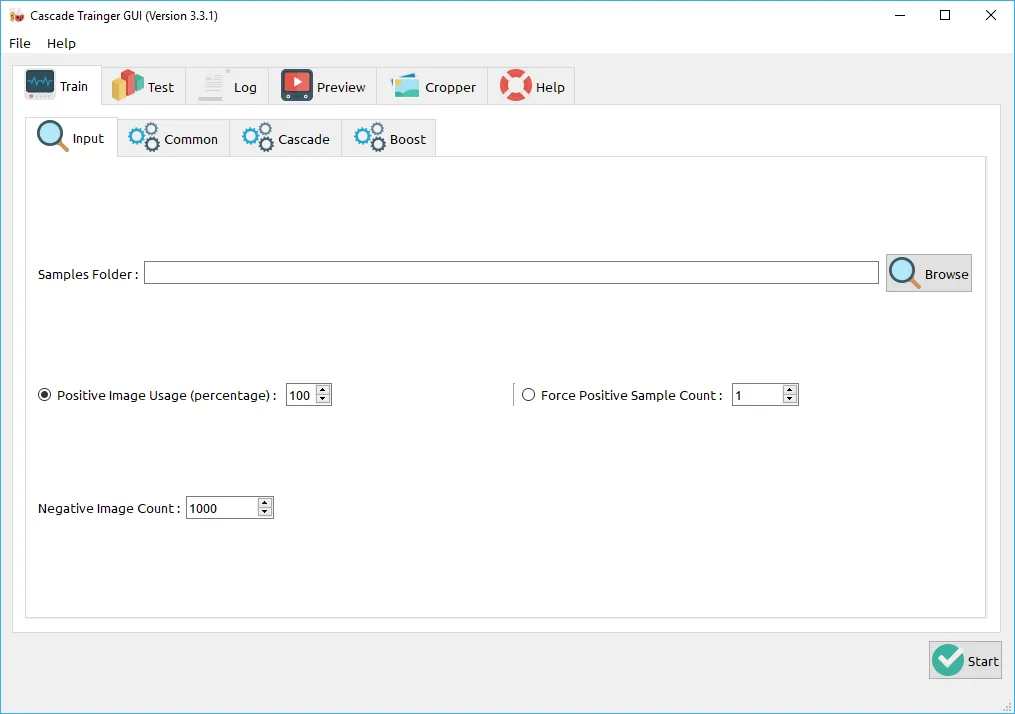
Task: Click the Boost tab gears icon
Action: (370, 137)
